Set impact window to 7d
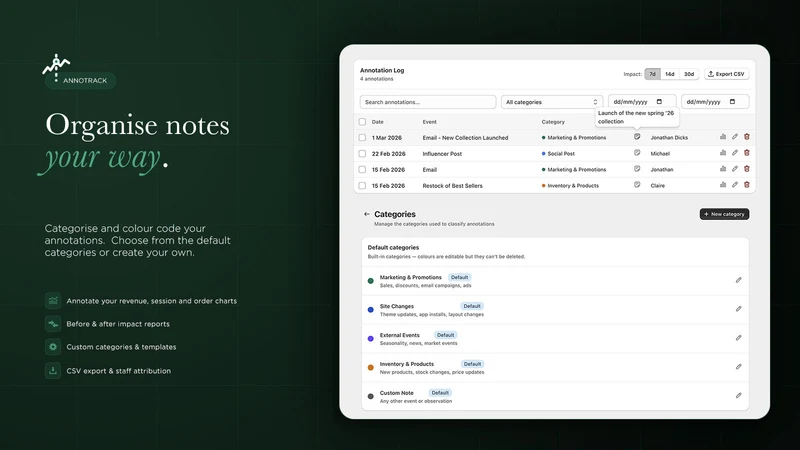 653,74
